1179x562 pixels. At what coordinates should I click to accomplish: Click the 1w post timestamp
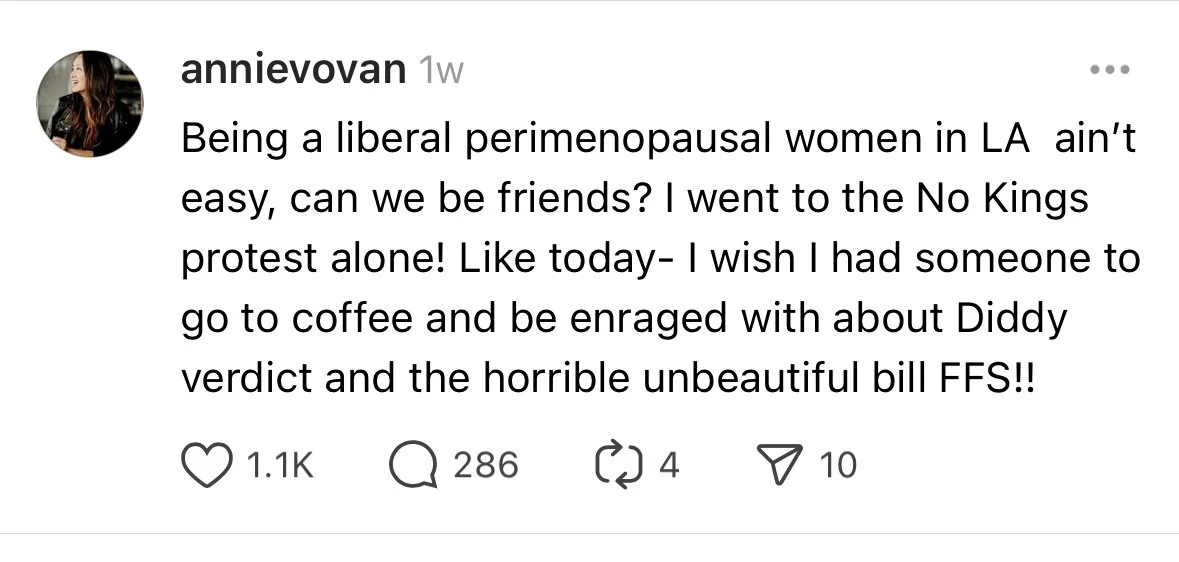[441, 71]
